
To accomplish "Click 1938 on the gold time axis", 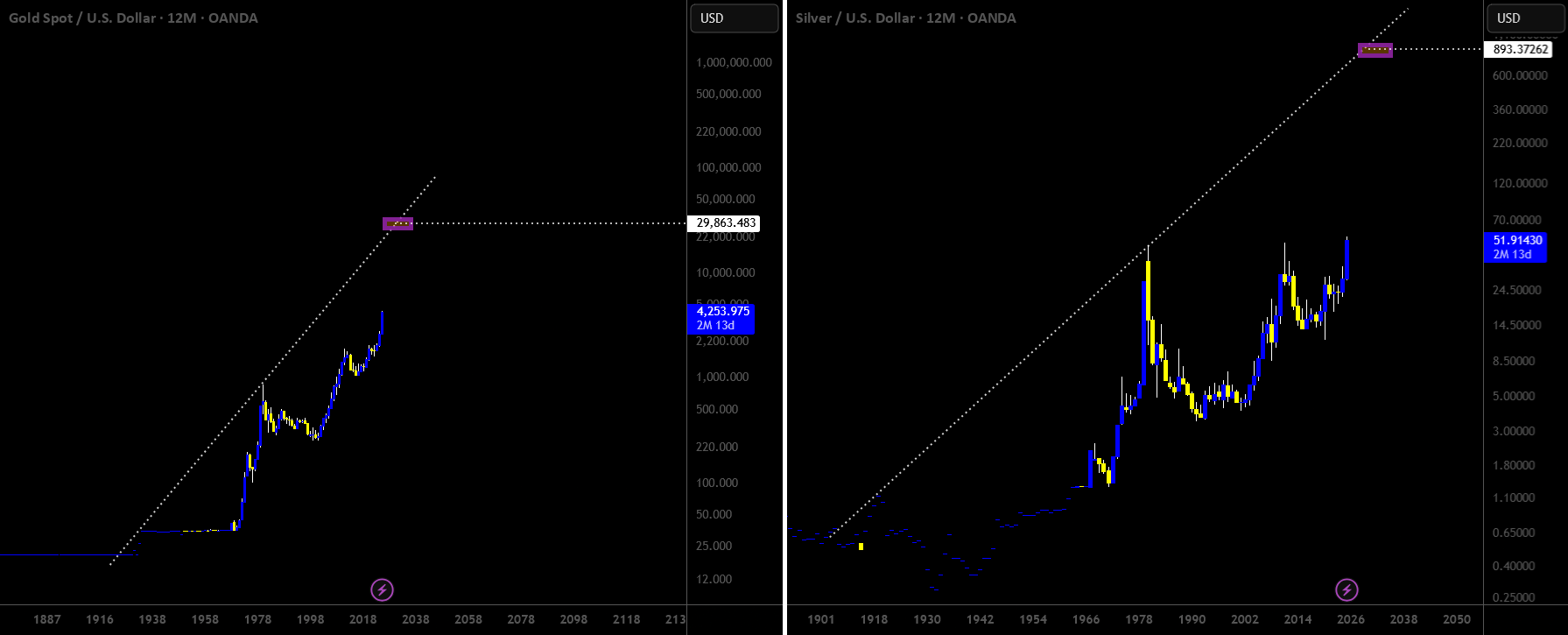I will coord(152,619).
